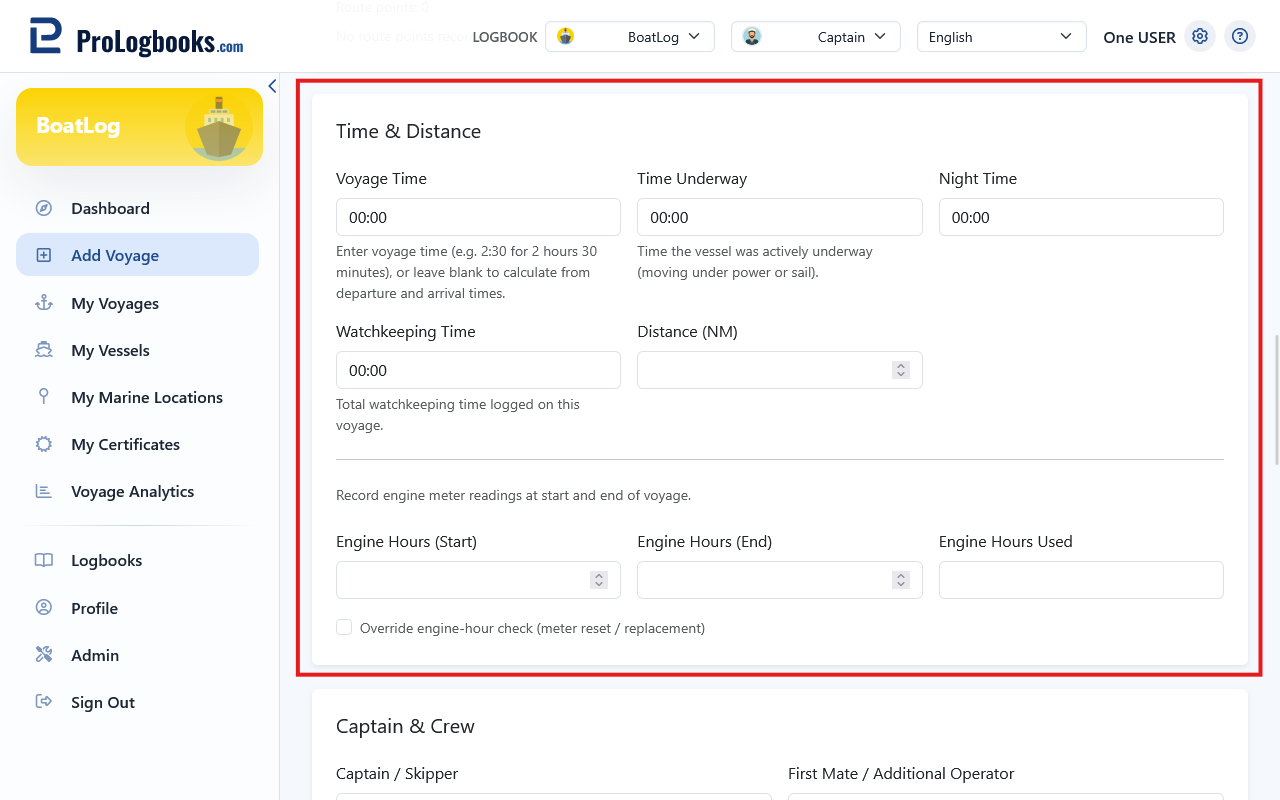Click the Distance (NM) stepper arrows
Image resolution: width=1280 pixels, height=800 pixels.
point(901,370)
